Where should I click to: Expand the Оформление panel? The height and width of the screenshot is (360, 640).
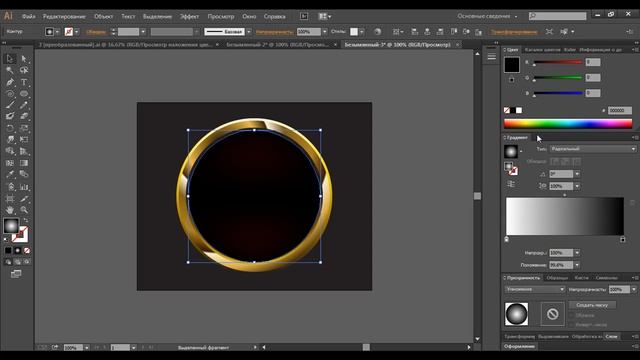[x=519, y=346]
